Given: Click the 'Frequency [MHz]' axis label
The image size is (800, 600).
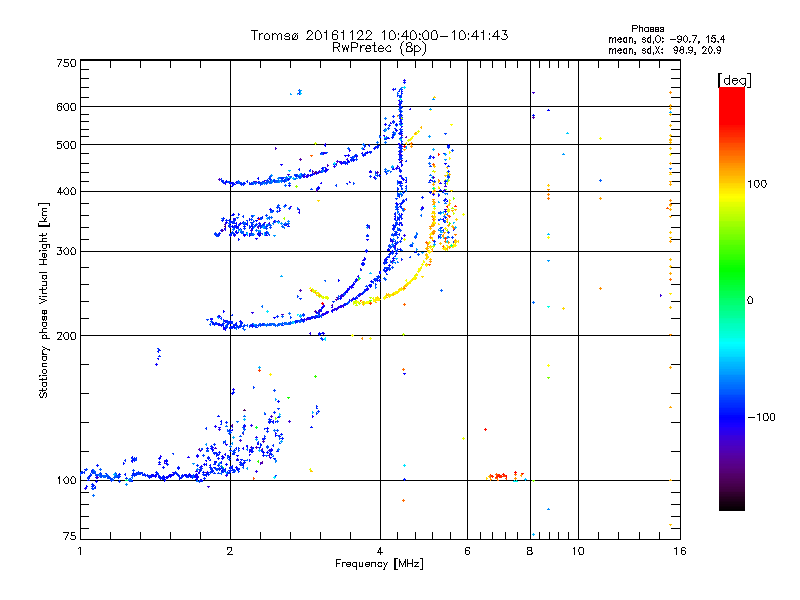Looking at the screenshot, I should [x=379, y=564].
